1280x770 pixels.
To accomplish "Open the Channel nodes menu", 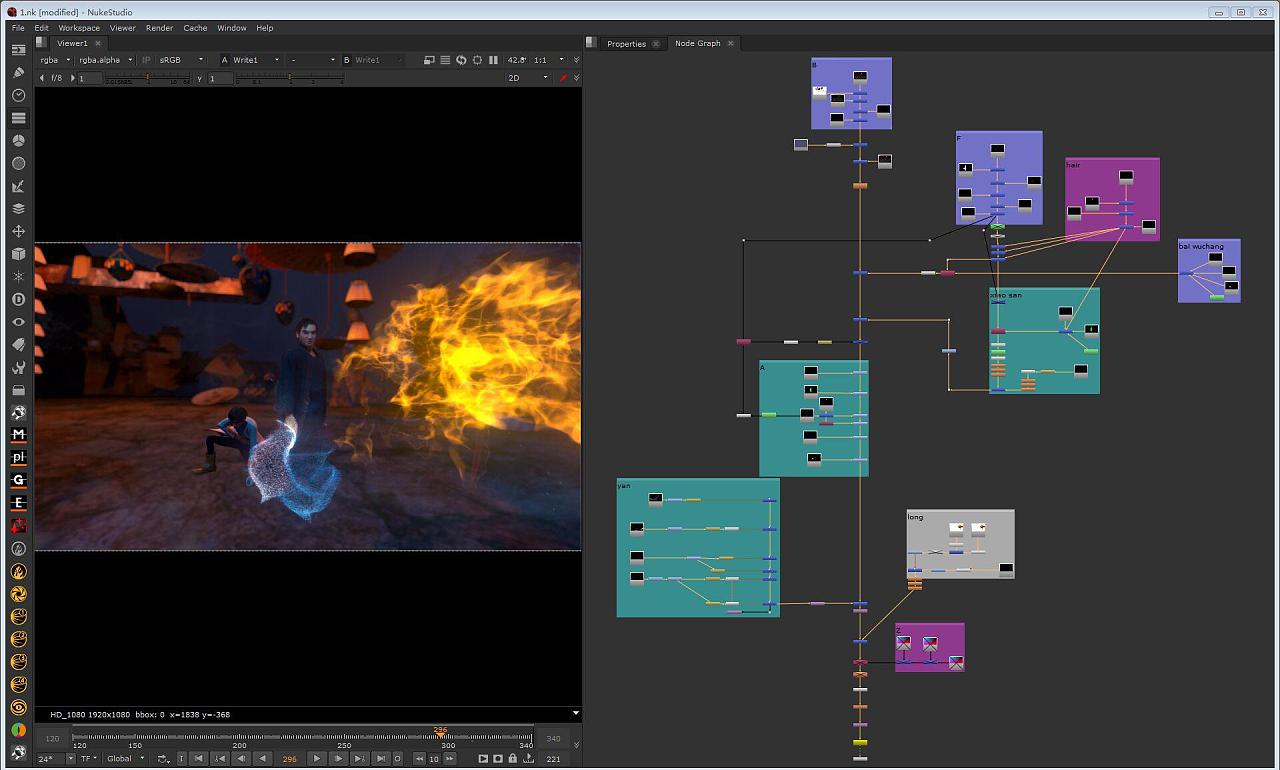I will point(18,118).
